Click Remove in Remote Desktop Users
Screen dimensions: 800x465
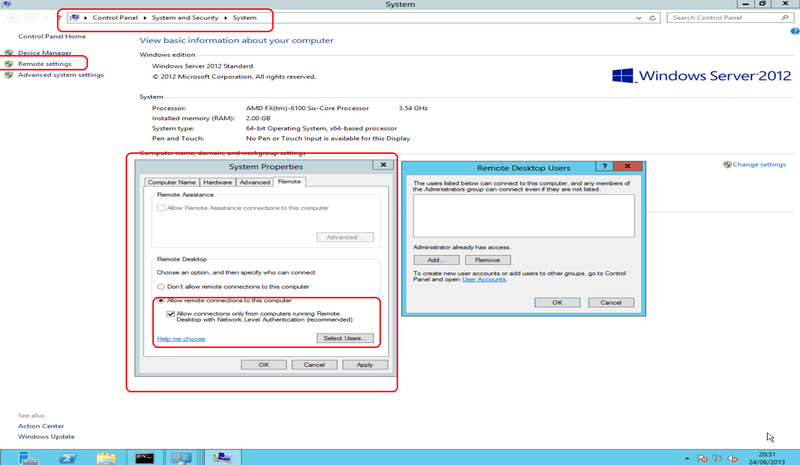click(x=487, y=260)
